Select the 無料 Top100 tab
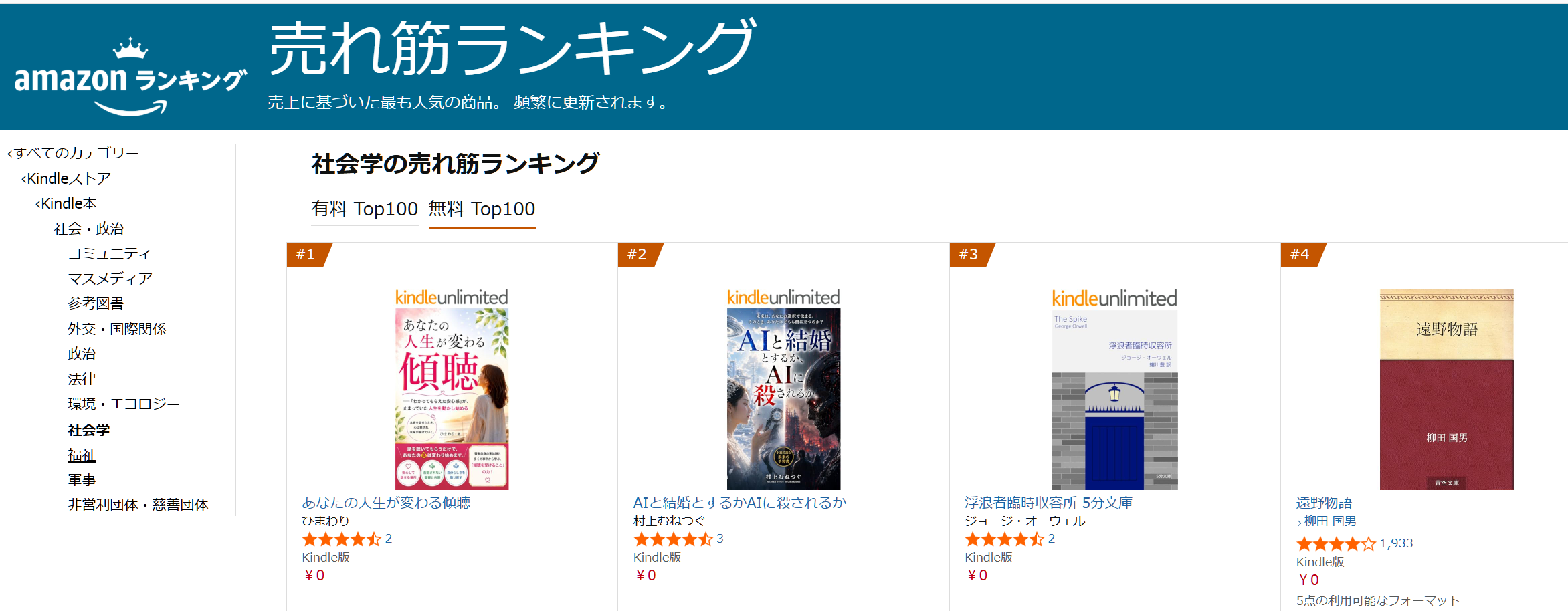The height and width of the screenshot is (611, 1568). click(482, 209)
